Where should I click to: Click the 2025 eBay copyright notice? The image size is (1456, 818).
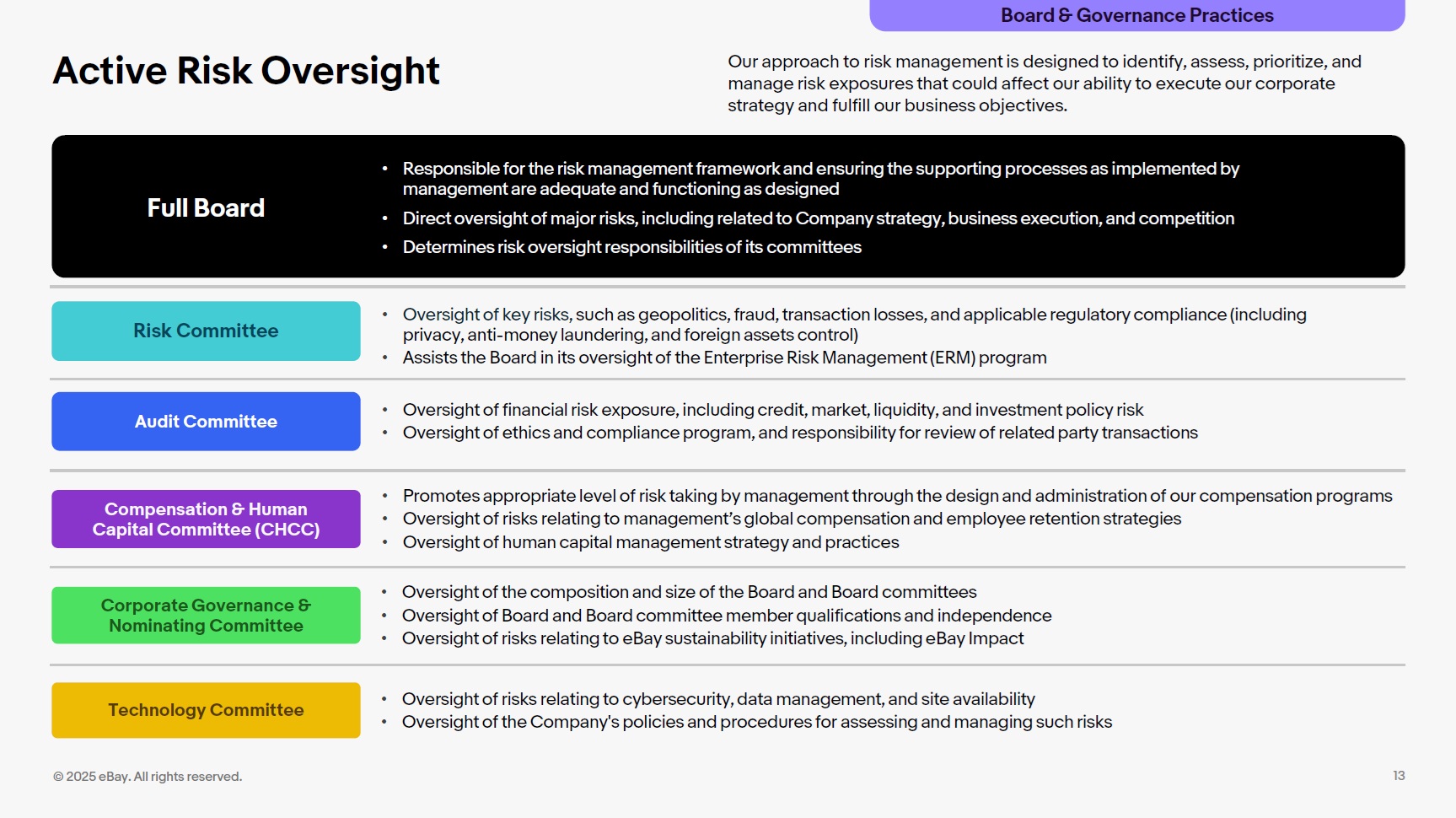pos(148,777)
